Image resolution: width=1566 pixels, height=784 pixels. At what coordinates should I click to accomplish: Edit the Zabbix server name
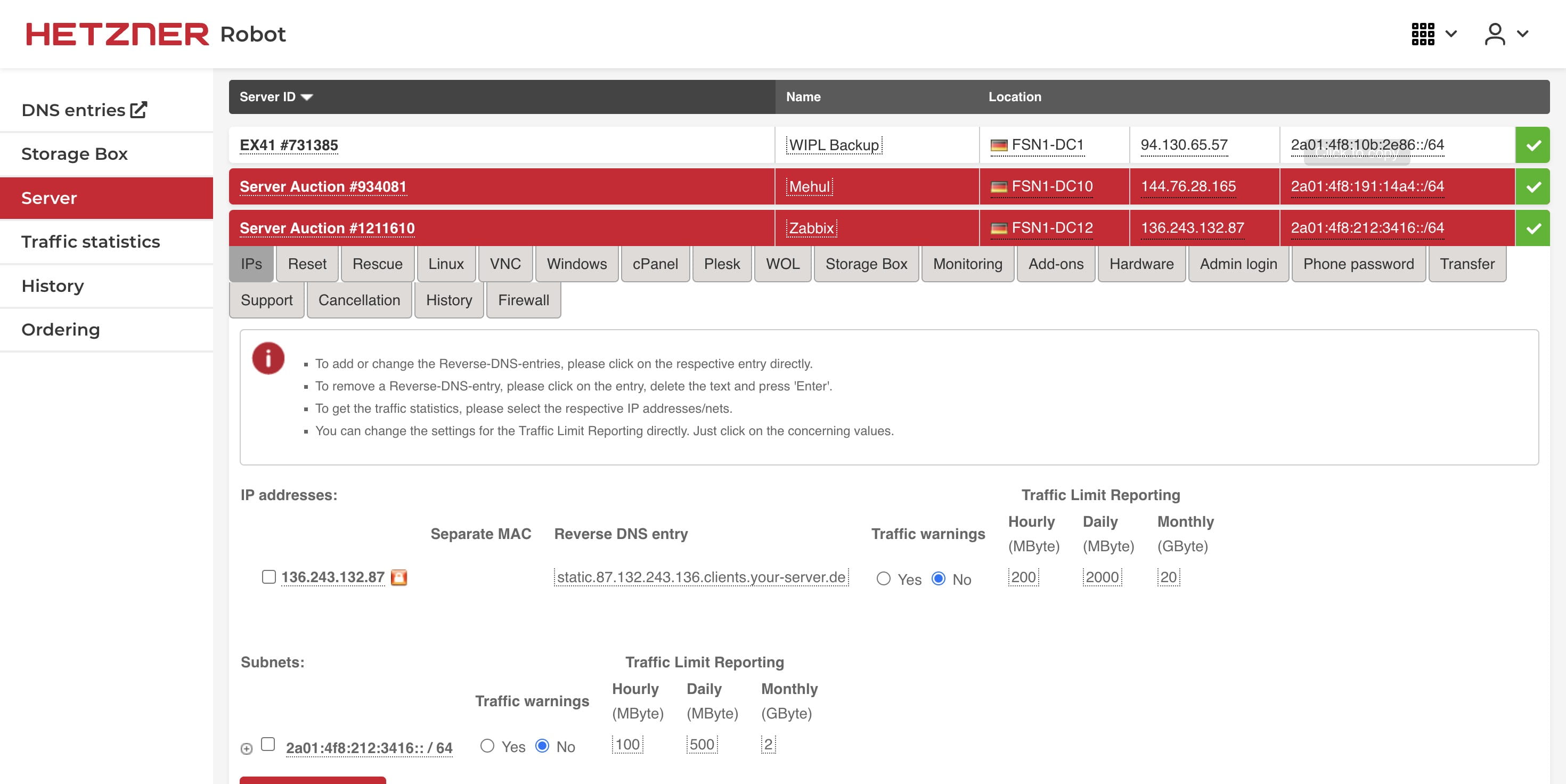click(x=811, y=228)
